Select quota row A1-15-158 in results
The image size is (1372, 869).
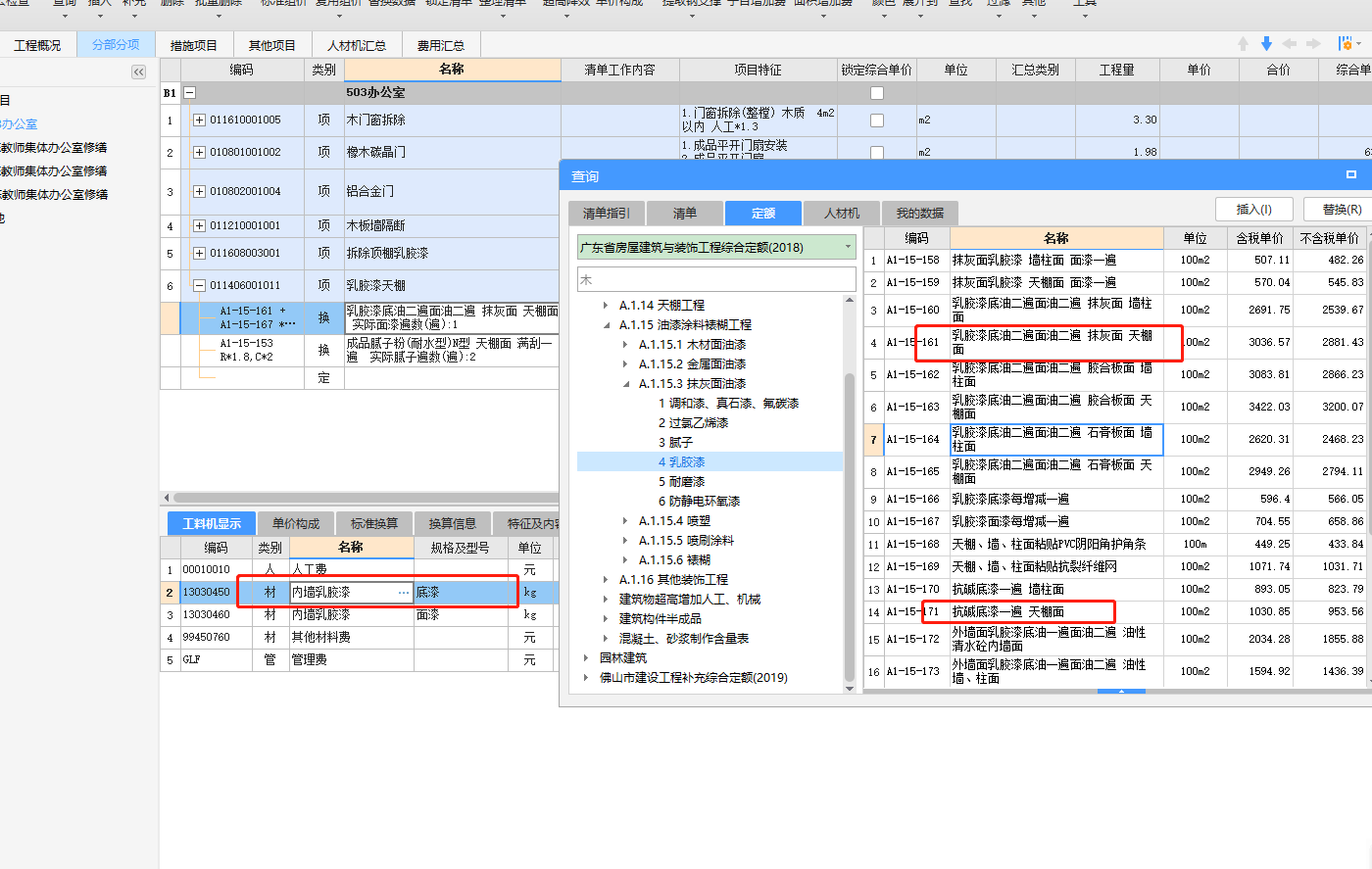1118,260
